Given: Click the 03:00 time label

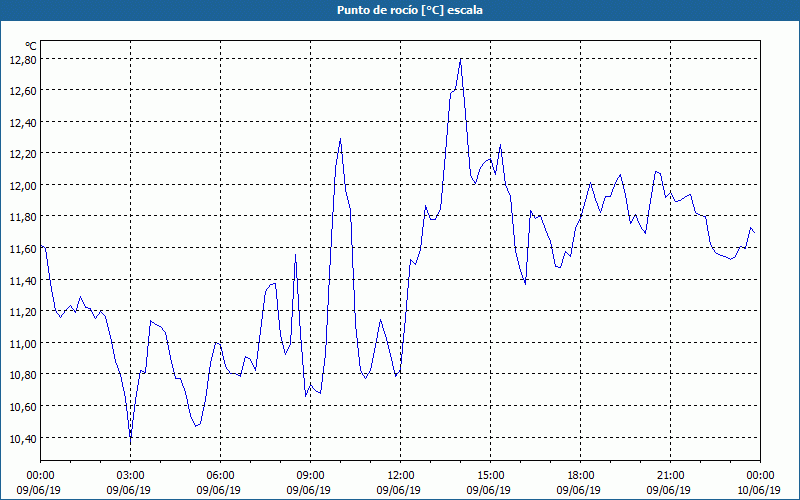Looking at the screenshot, I should 131,476.
